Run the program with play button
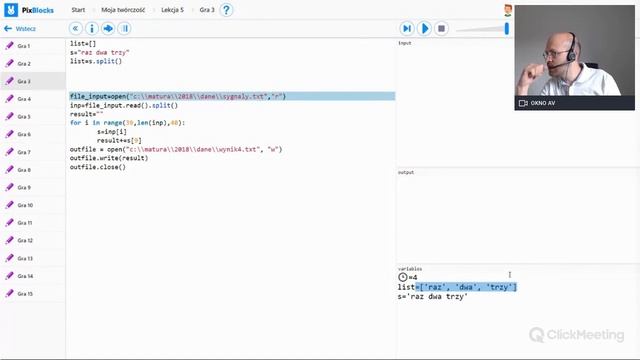The width and height of the screenshot is (640, 360). [424, 29]
